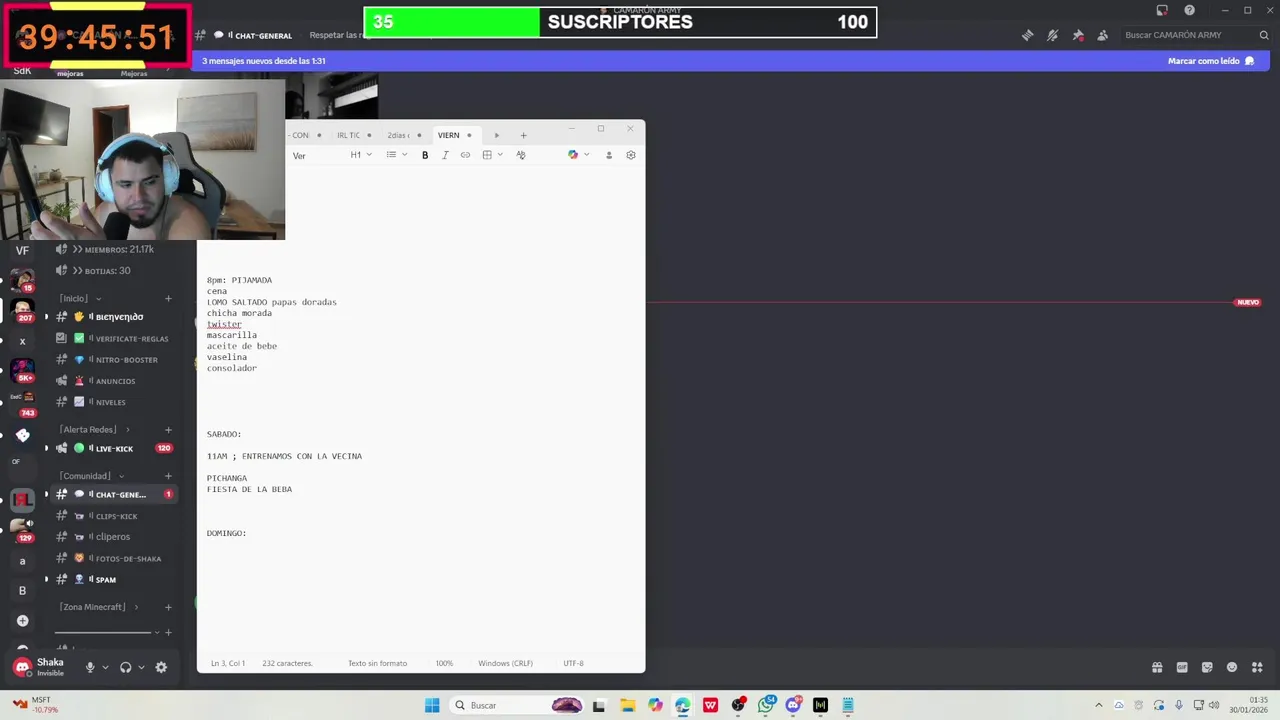Show pinned messages in Discord
Screen dimensions: 1280x720
point(1078,35)
